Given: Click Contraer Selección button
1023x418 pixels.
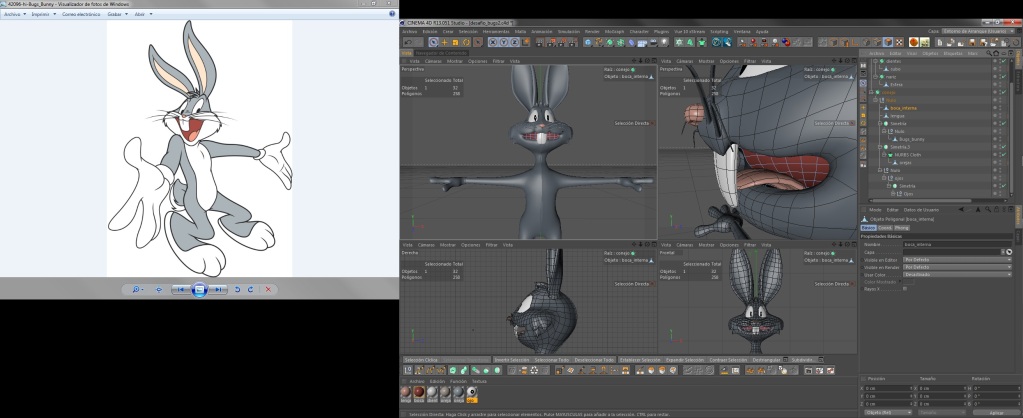Looking at the screenshot, I should (x=729, y=360).
